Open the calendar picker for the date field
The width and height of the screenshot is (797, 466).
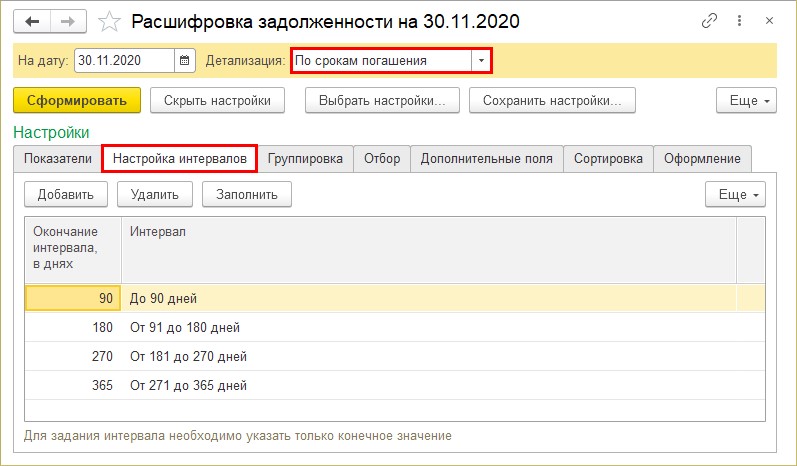click(x=185, y=60)
